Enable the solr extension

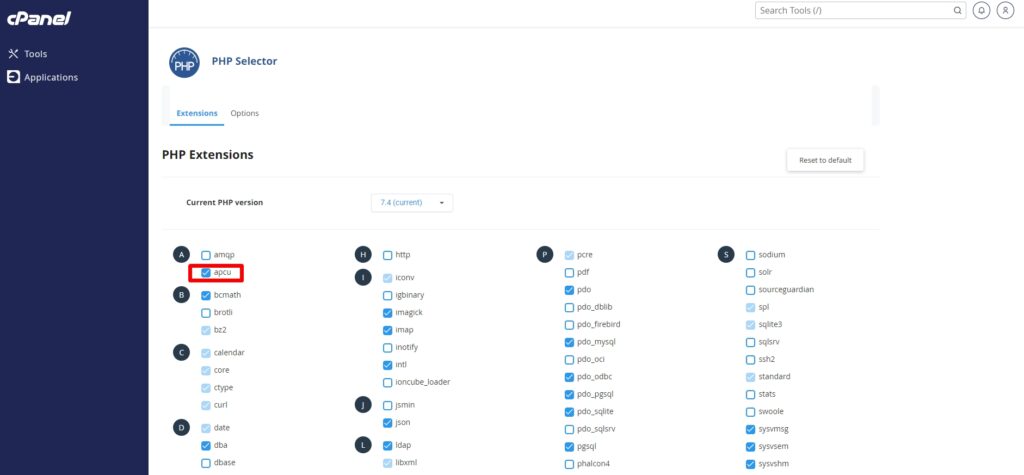click(x=750, y=272)
